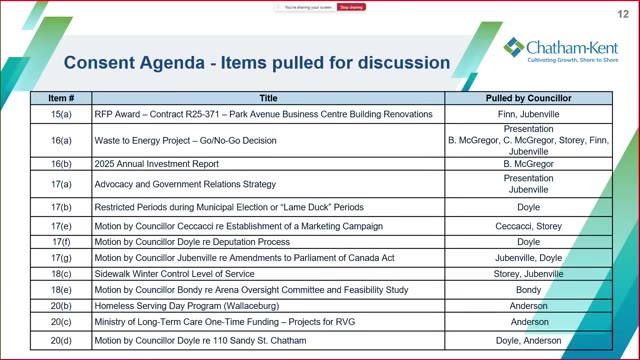Click Restricted Periods "Lame Duck" title
Viewport: 640px width, 360px height.
coord(229,207)
